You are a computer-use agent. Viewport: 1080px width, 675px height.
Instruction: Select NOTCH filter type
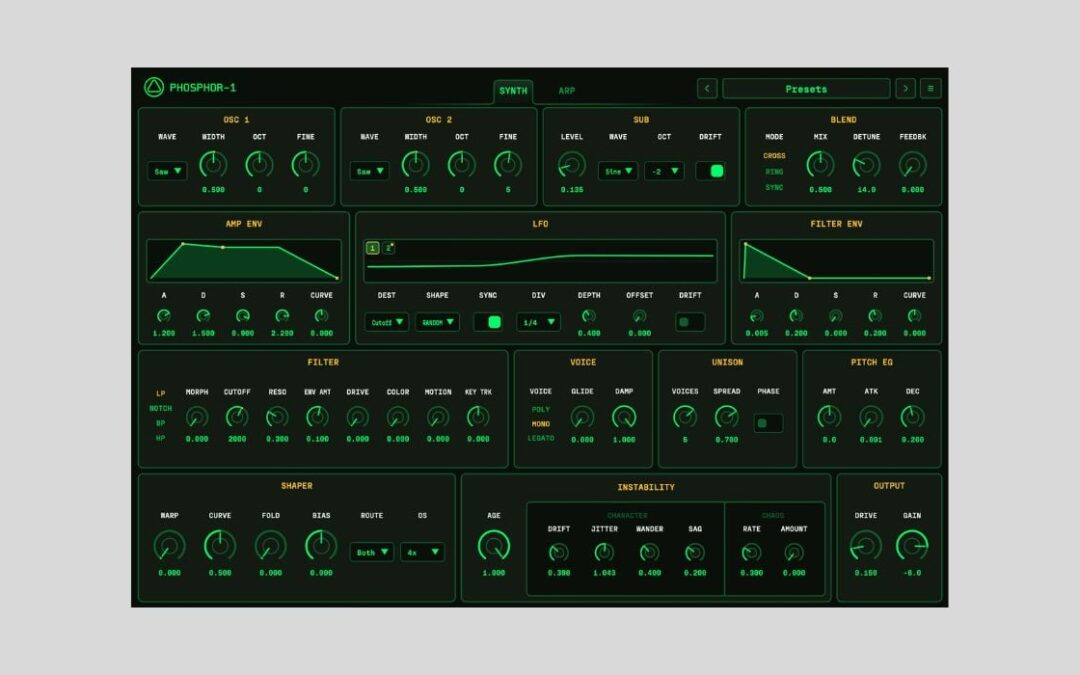click(x=160, y=408)
